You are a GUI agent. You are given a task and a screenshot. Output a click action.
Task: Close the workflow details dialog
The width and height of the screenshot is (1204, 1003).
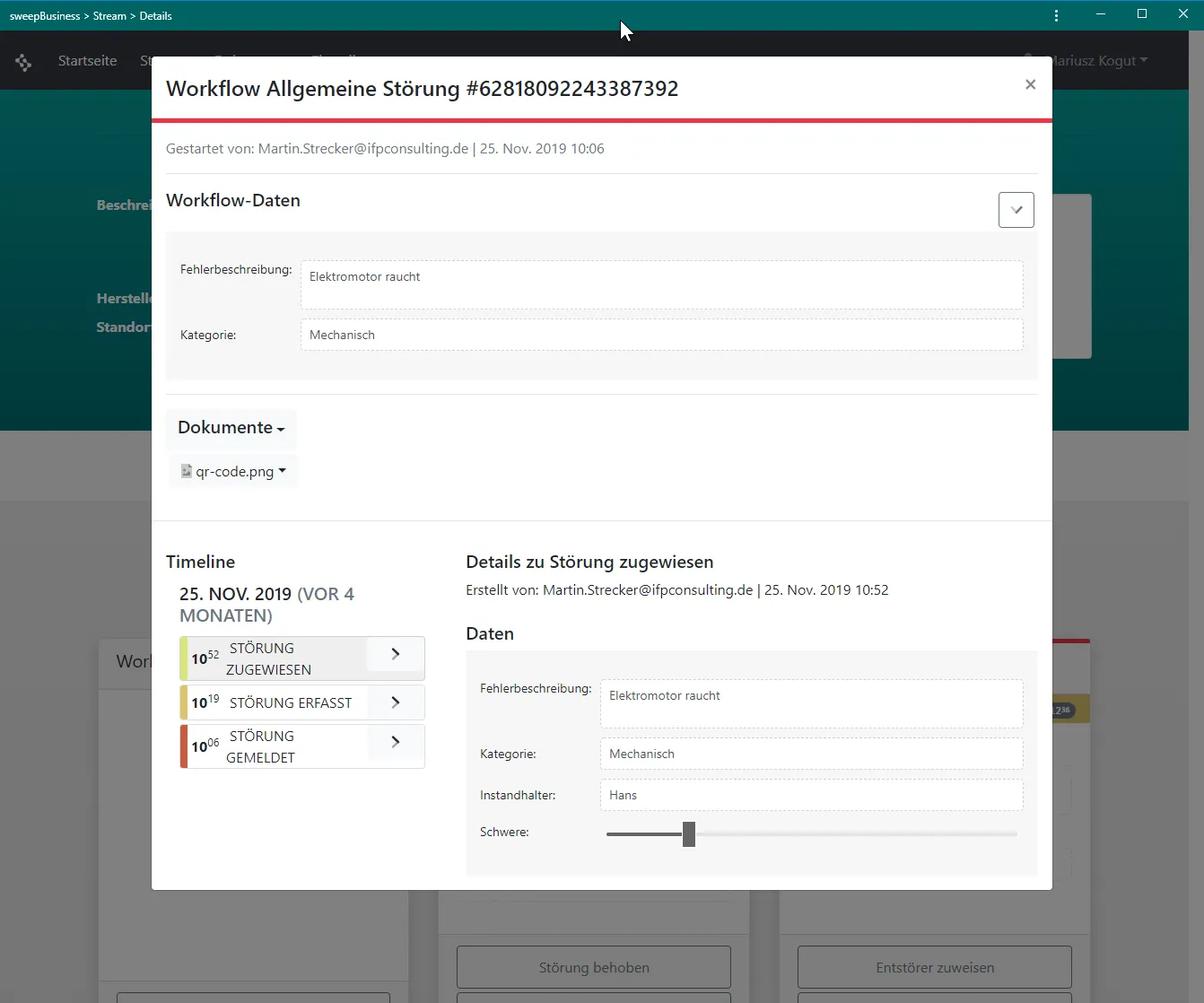(1030, 84)
